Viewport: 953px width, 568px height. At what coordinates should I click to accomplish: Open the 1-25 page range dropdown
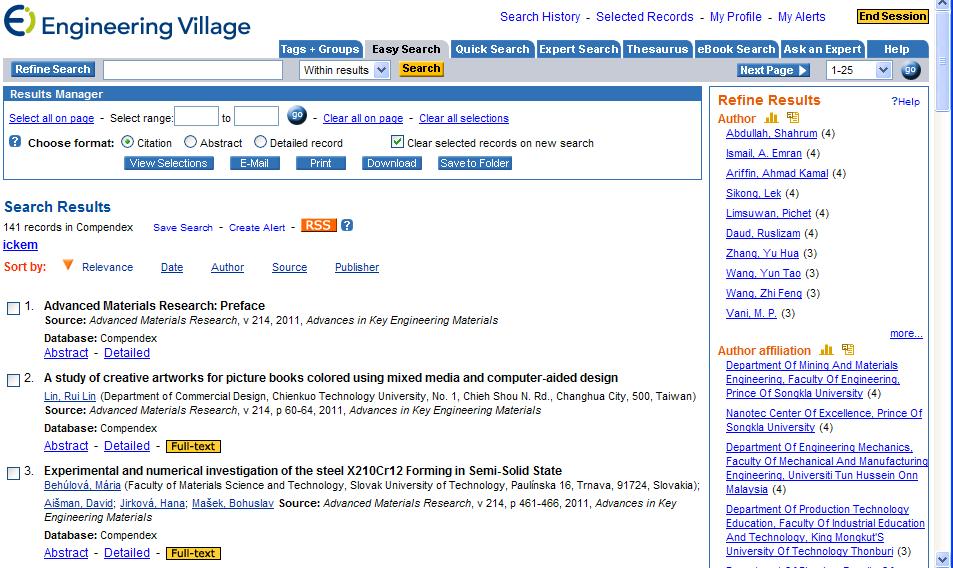click(x=858, y=70)
